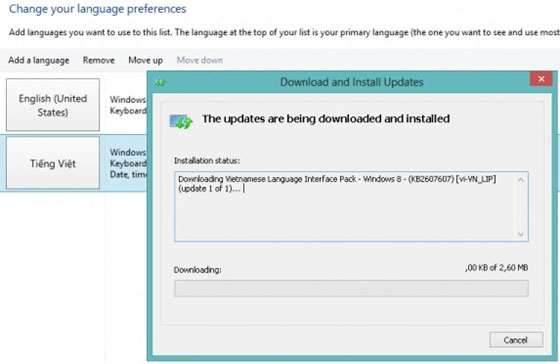Click the monitor update icon beside the heading
The width and height of the screenshot is (560, 364).
[x=181, y=121]
